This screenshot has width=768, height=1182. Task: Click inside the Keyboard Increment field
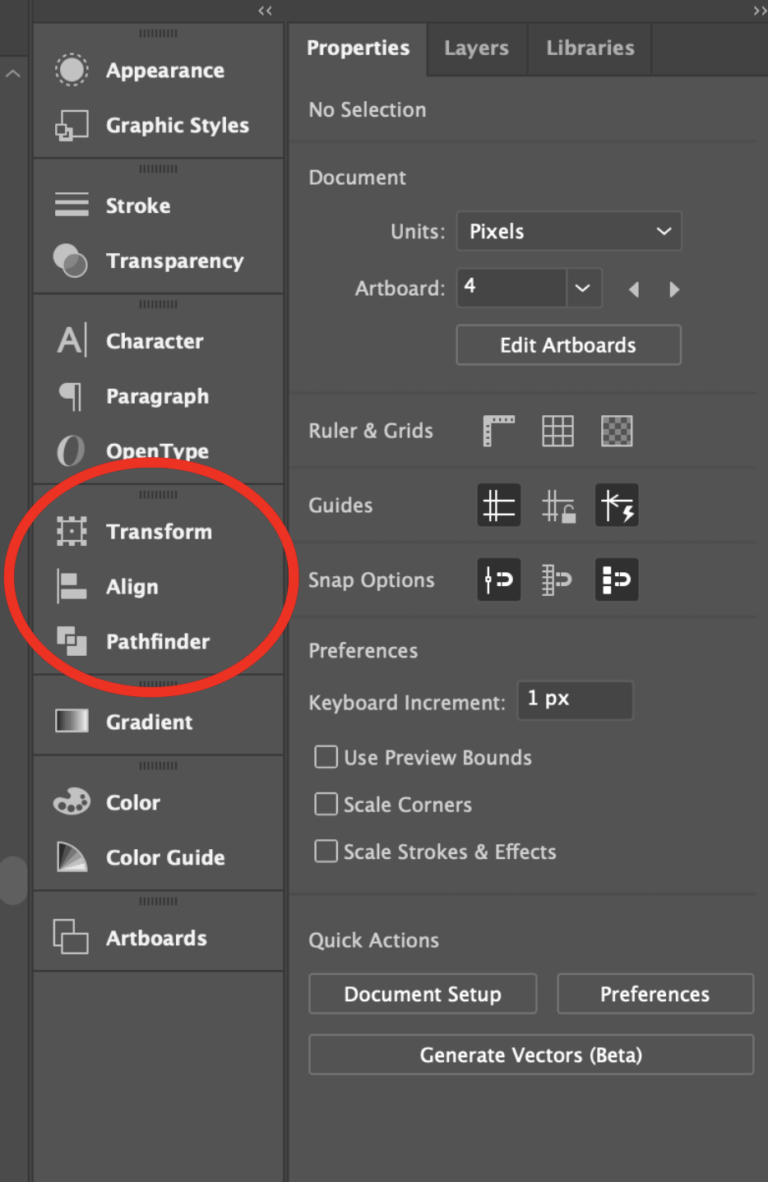pyautogui.click(x=574, y=700)
